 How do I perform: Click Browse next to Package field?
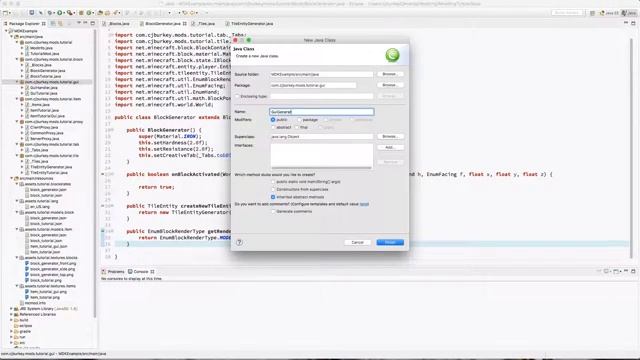pyautogui.click(x=390, y=85)
